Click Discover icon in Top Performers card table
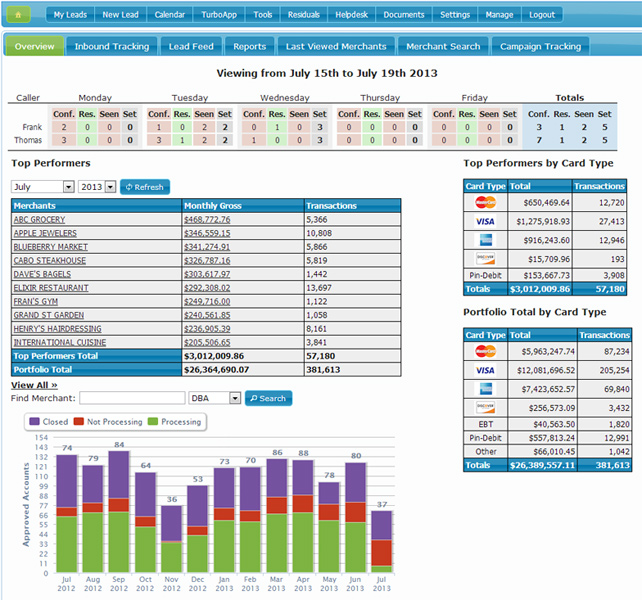The width and height of the screenshot is (642, 600). 486,258
